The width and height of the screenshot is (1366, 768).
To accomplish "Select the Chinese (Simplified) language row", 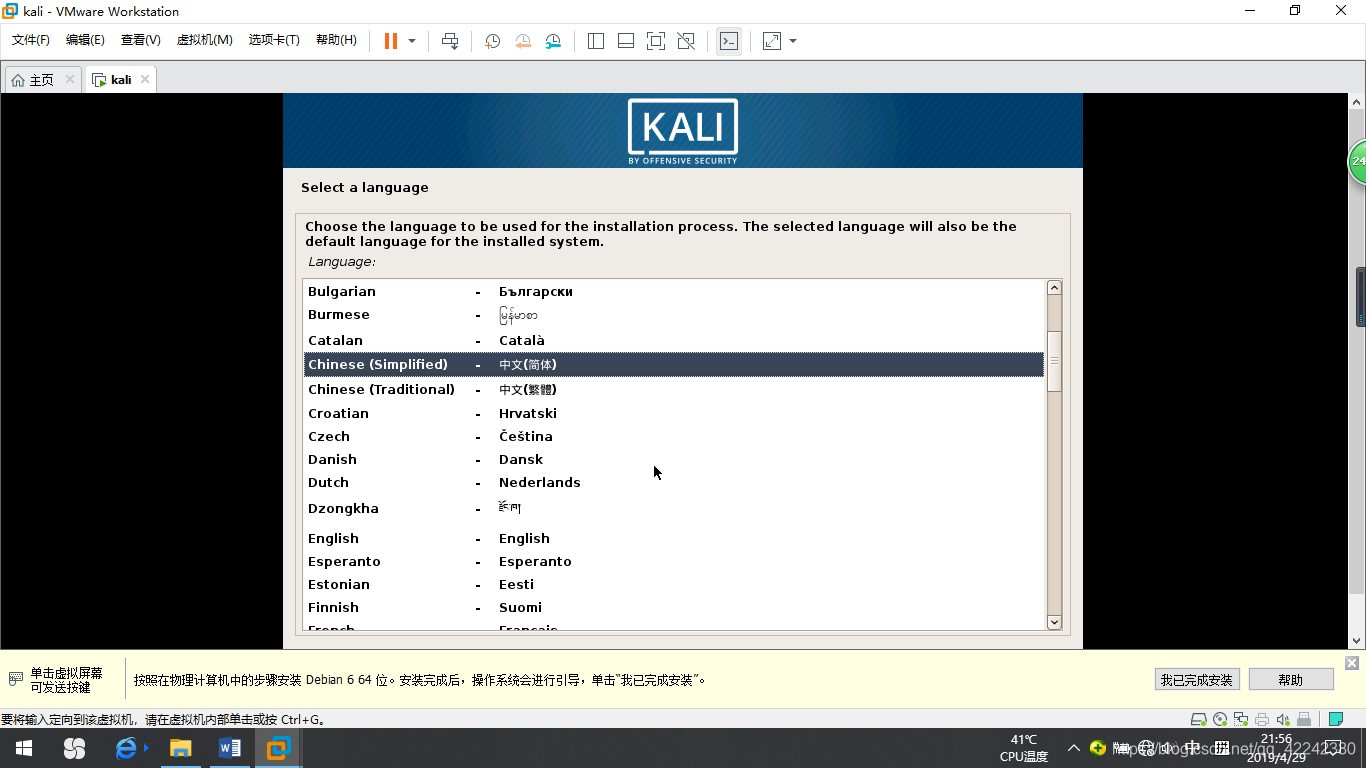I will pyautogui.click(x=674, y=364).
